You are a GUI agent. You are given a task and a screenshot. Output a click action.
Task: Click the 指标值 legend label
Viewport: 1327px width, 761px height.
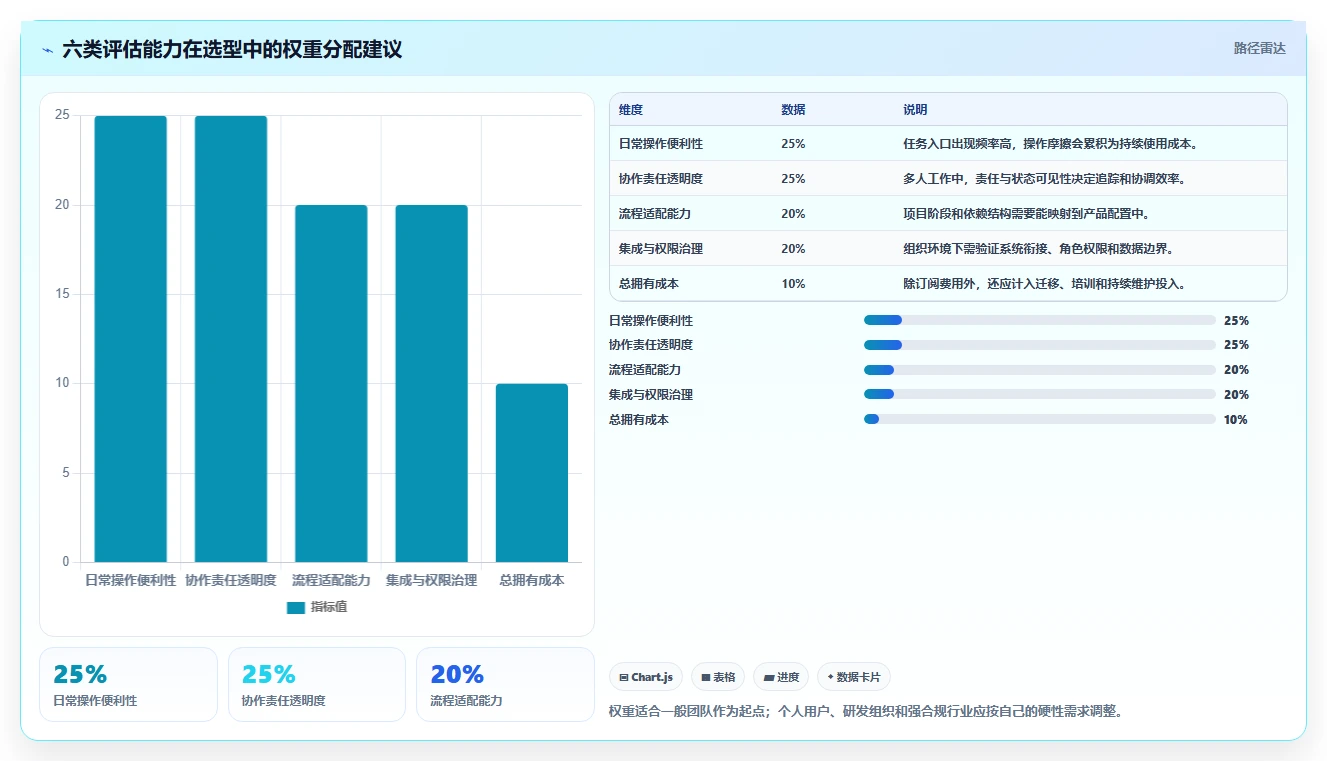[329, 607]
